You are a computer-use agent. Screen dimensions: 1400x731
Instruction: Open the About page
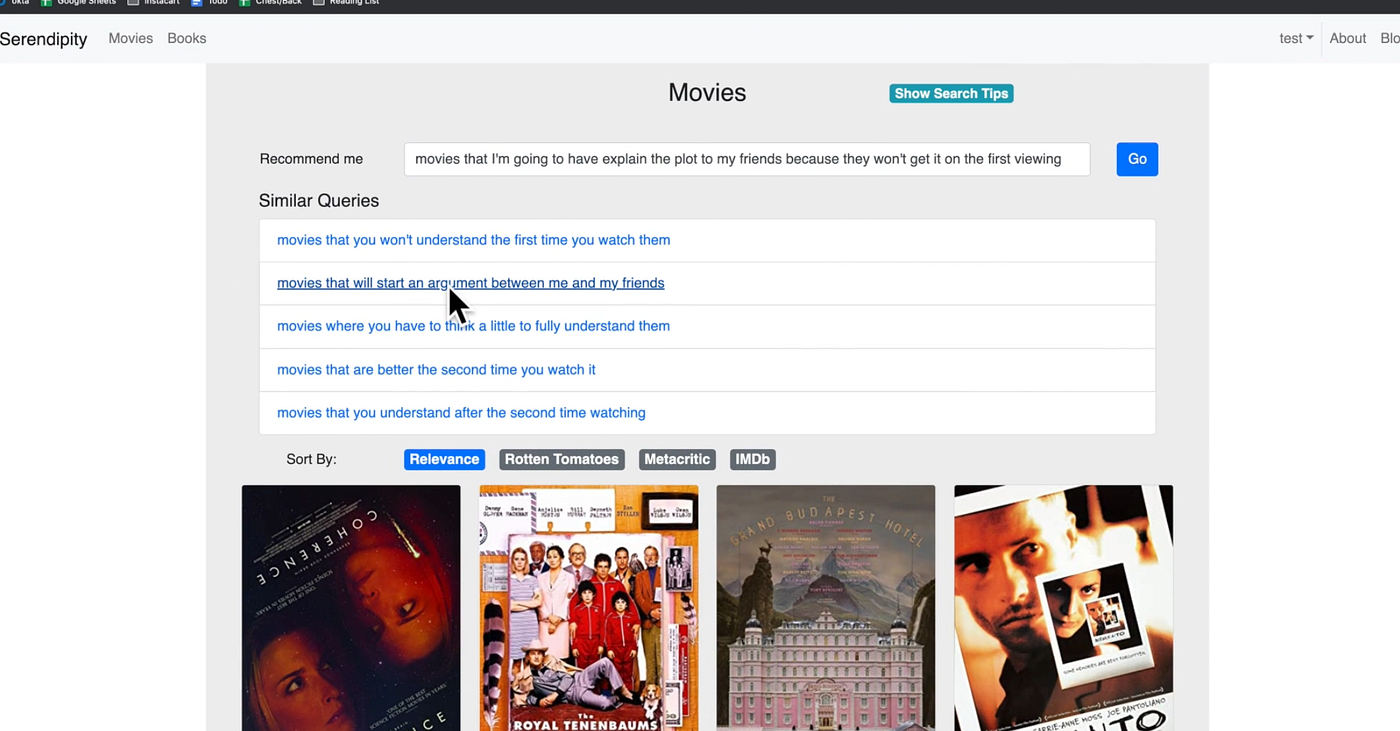point(1347,39)
